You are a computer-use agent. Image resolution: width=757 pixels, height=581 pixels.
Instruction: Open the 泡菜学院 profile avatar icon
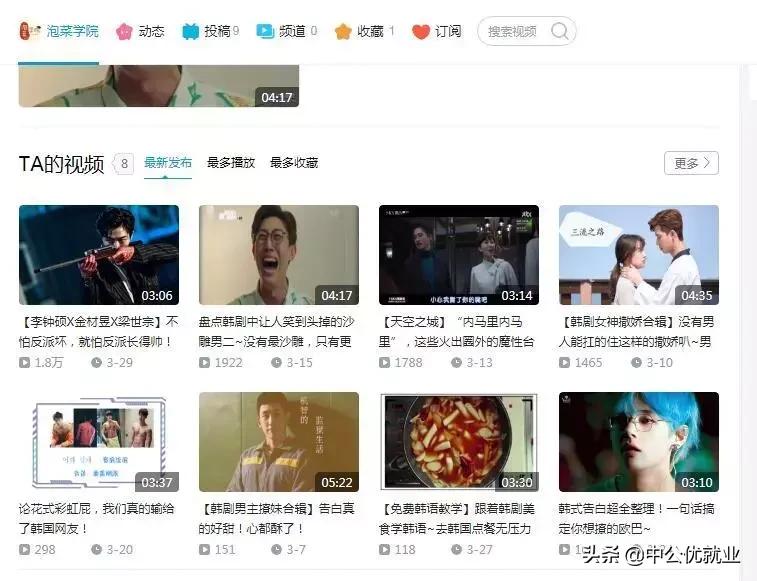tap(29, 31)
